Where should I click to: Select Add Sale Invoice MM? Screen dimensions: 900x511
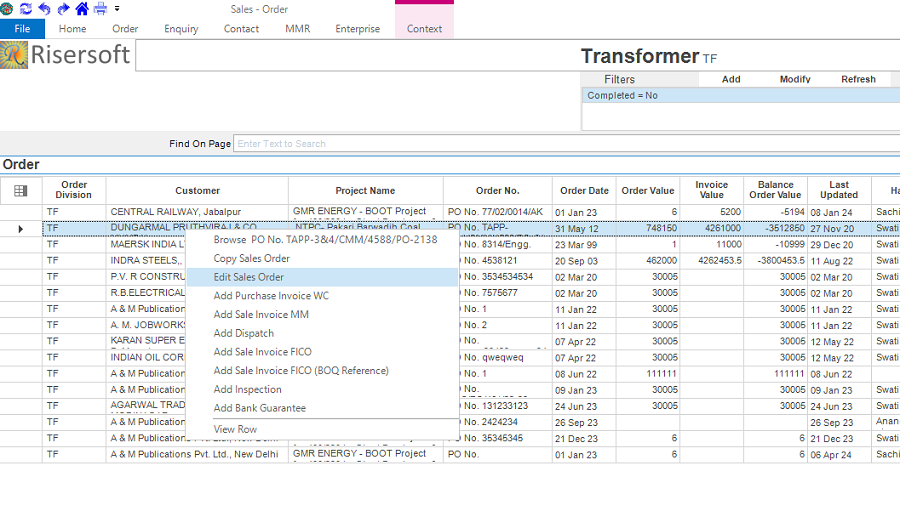(323, 315)
